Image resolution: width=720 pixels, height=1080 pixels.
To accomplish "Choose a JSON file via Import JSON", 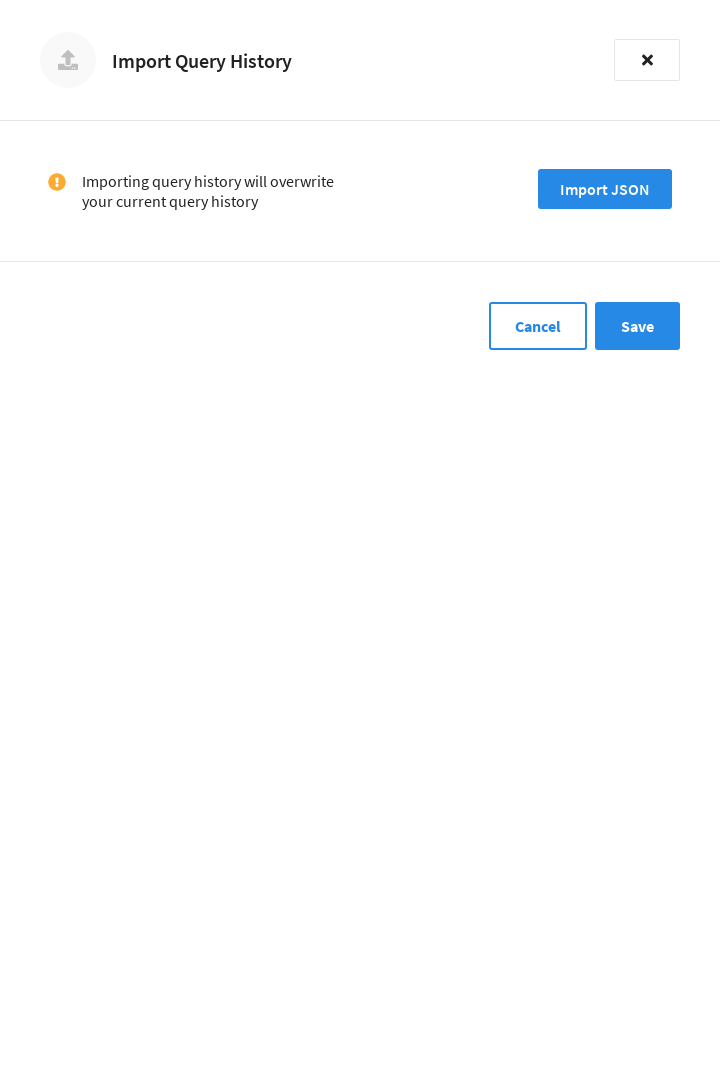I will pos(605,189).
